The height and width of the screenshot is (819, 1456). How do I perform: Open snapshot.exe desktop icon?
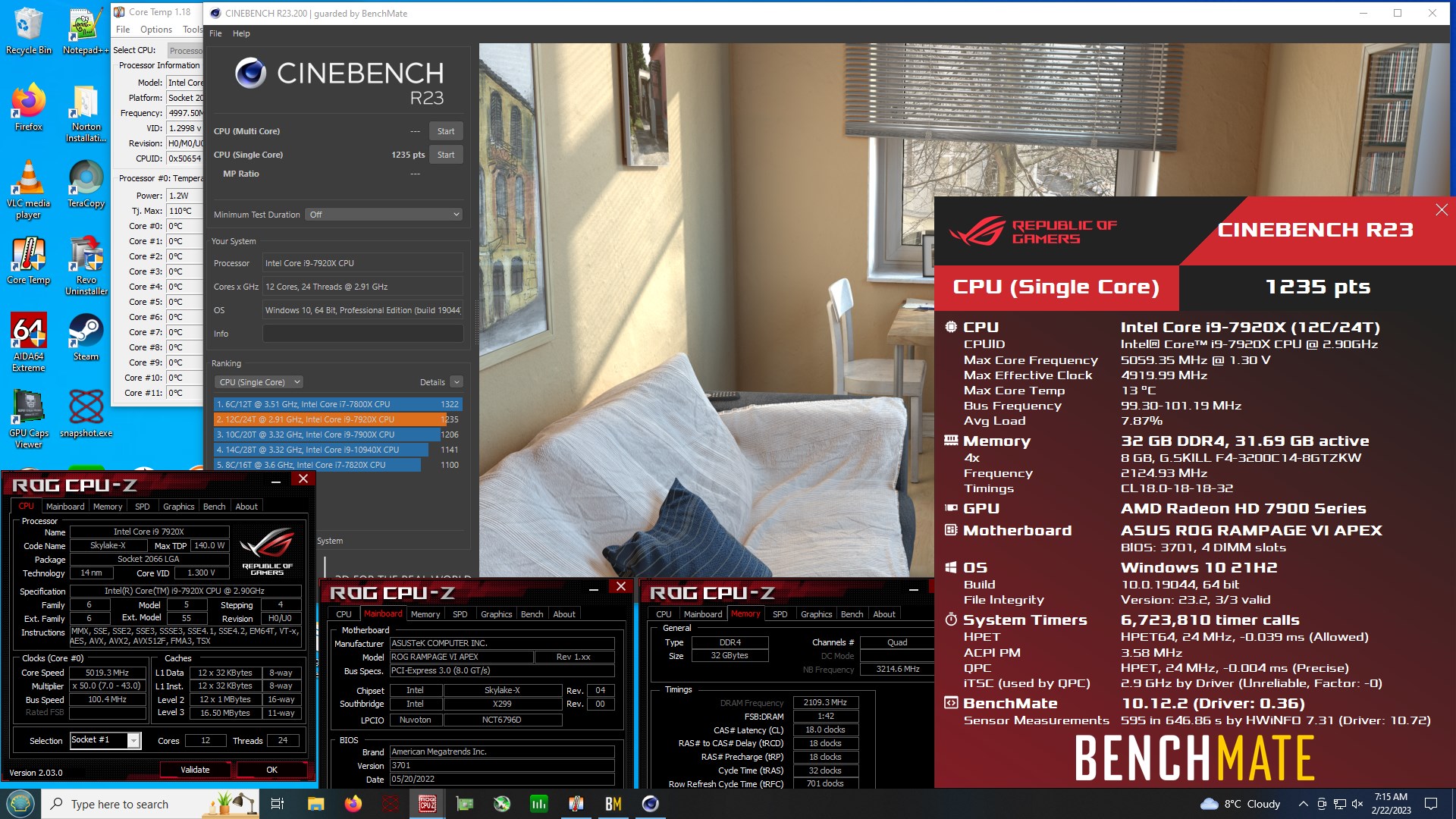86,413
